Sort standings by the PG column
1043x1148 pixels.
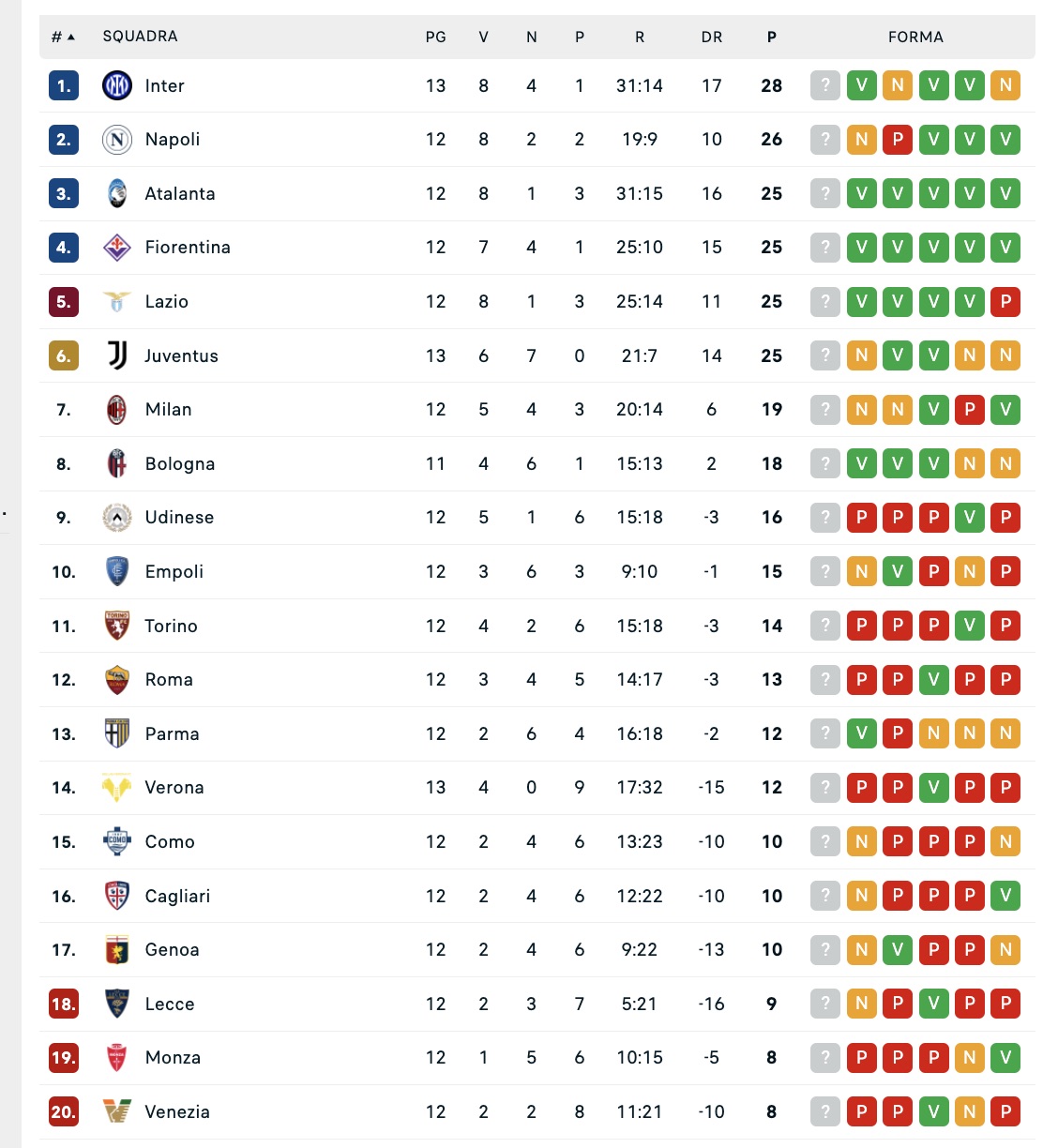click(435, 37)
